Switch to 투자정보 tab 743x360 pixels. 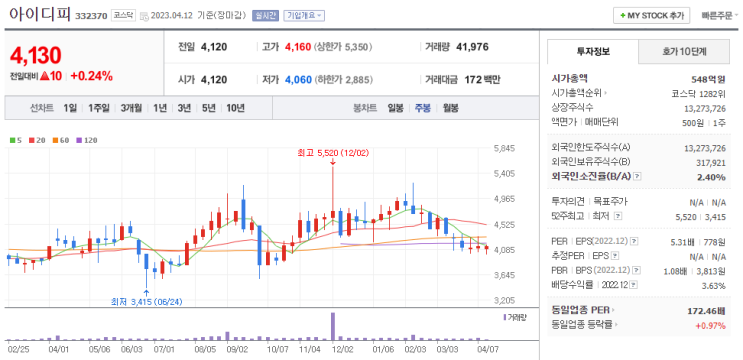click(593, 52)
